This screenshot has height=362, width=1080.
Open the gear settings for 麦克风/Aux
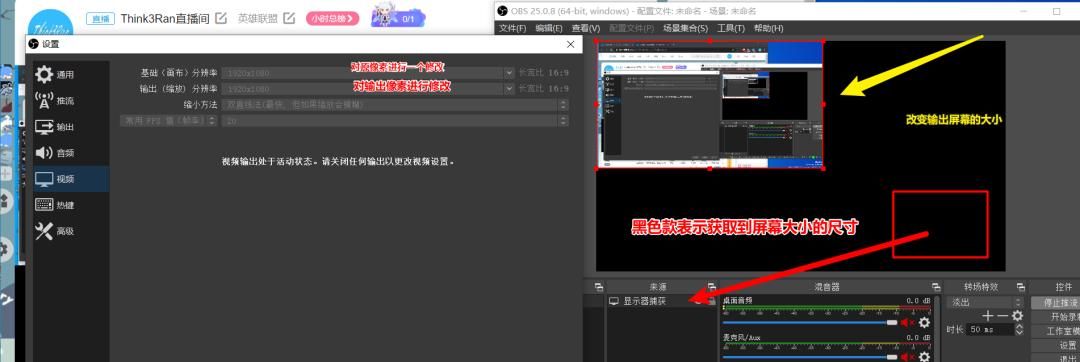pos(924,356)
